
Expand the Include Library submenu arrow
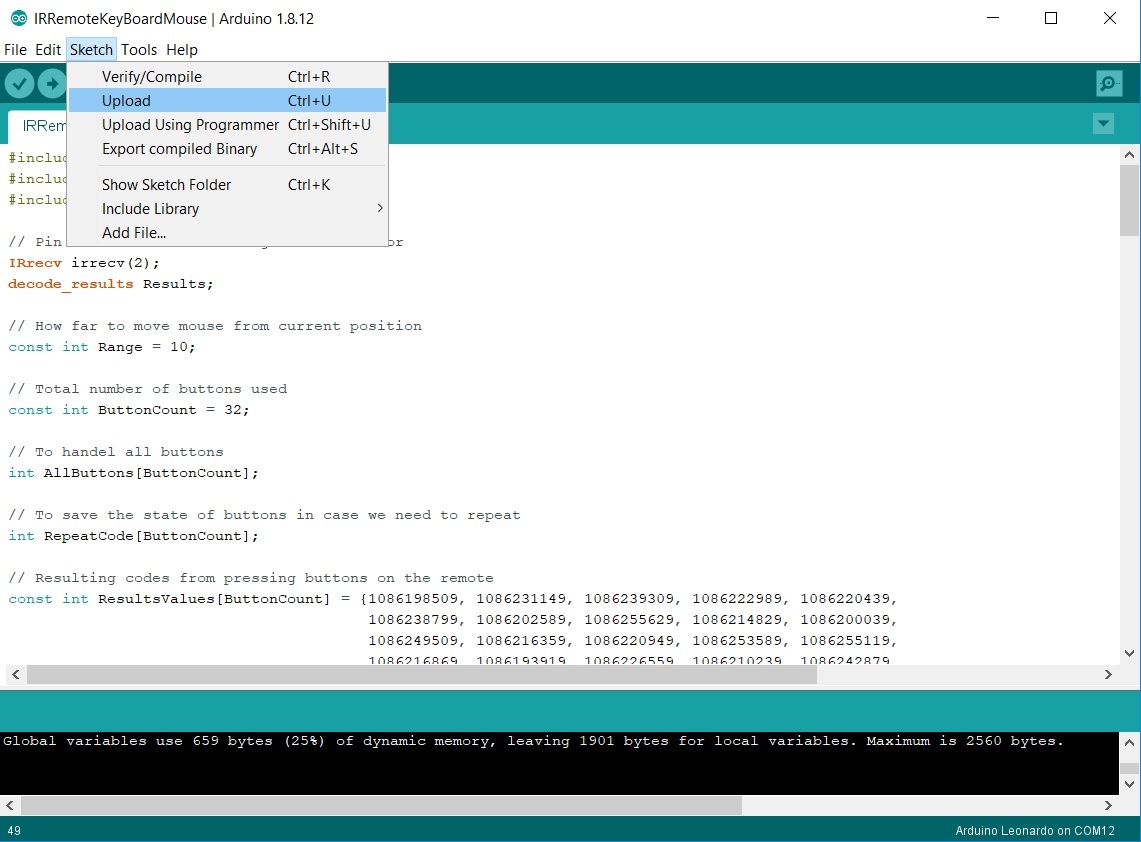pos(380,208)
